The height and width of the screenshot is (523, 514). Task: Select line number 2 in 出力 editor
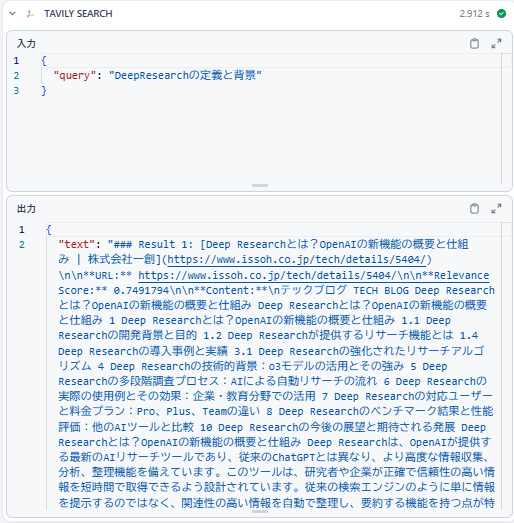coord(22,244)
